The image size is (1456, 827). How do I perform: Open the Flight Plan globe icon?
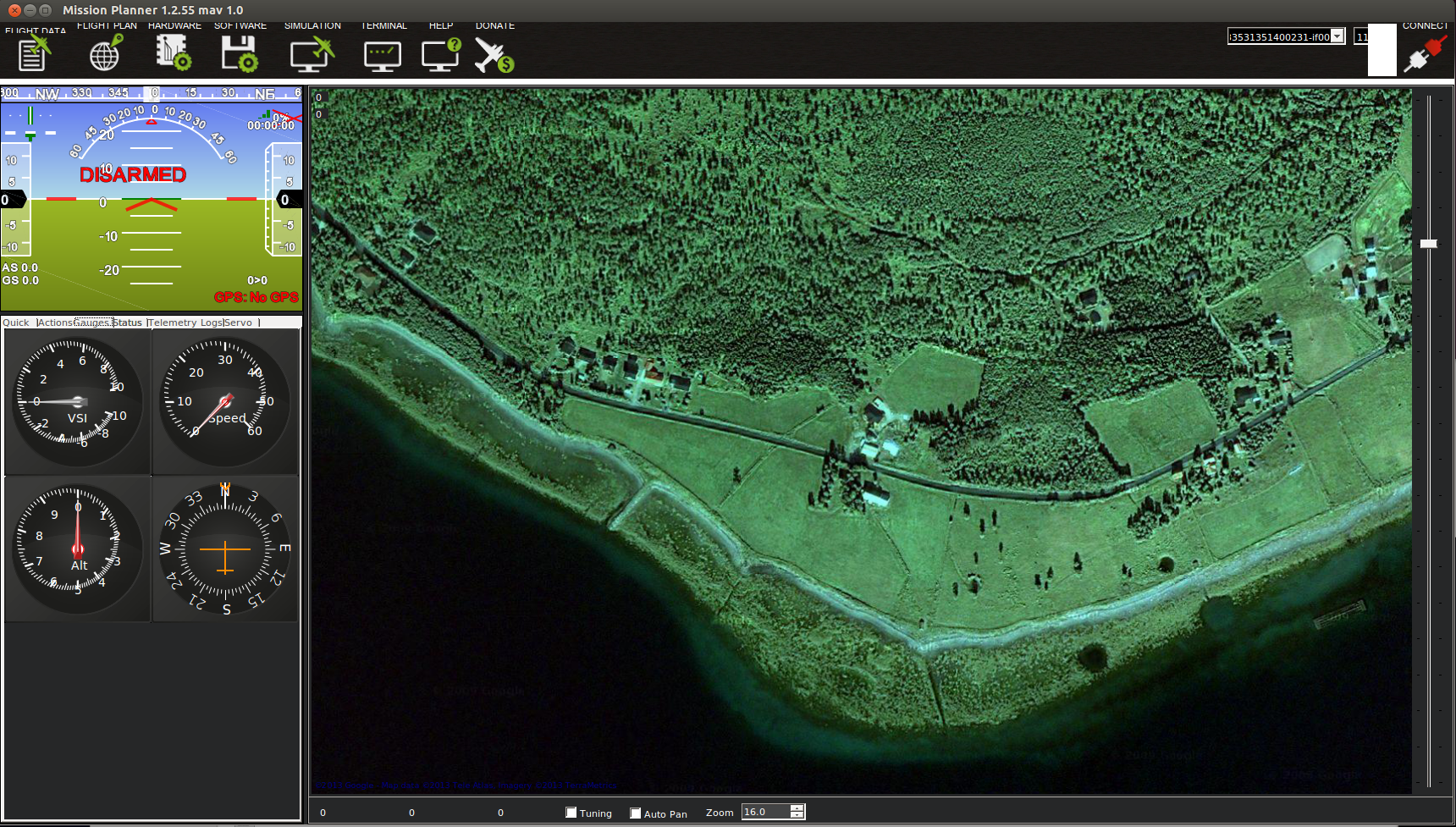[x=106, y=53]
